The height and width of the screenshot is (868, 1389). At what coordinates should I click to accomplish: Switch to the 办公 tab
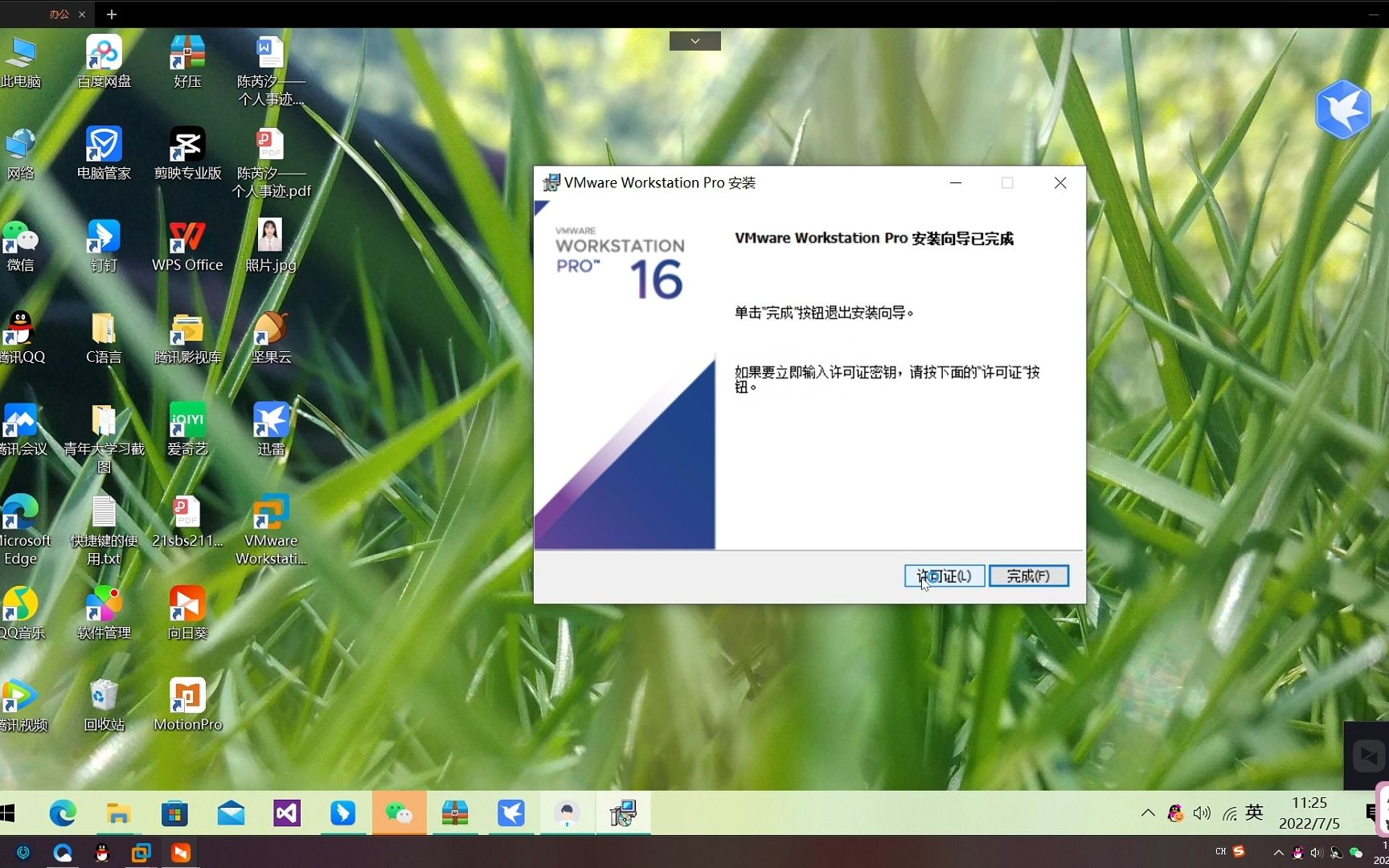[x=59, y=14]
